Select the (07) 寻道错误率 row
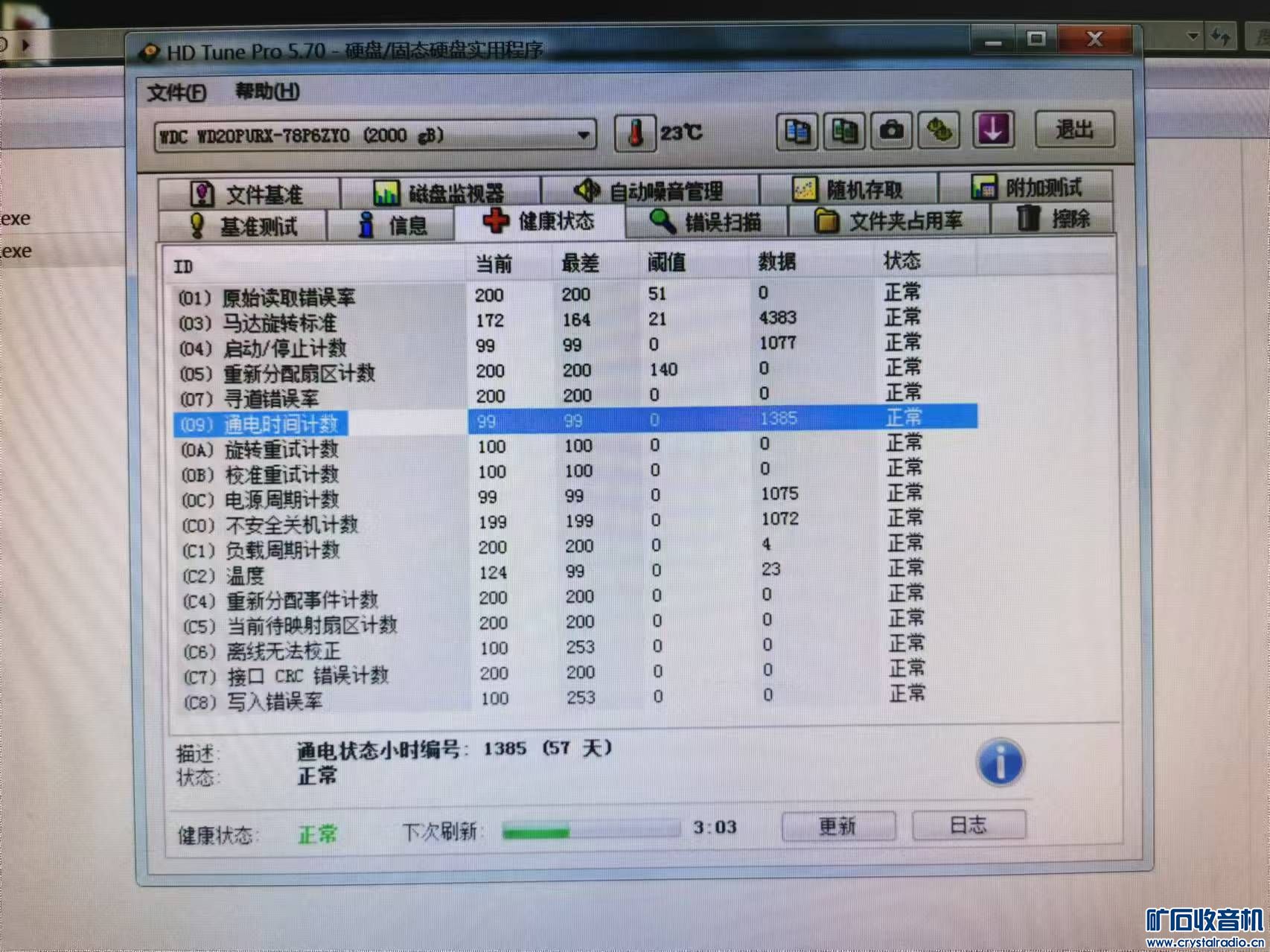The image size is (1270, 952). [575, 395]
